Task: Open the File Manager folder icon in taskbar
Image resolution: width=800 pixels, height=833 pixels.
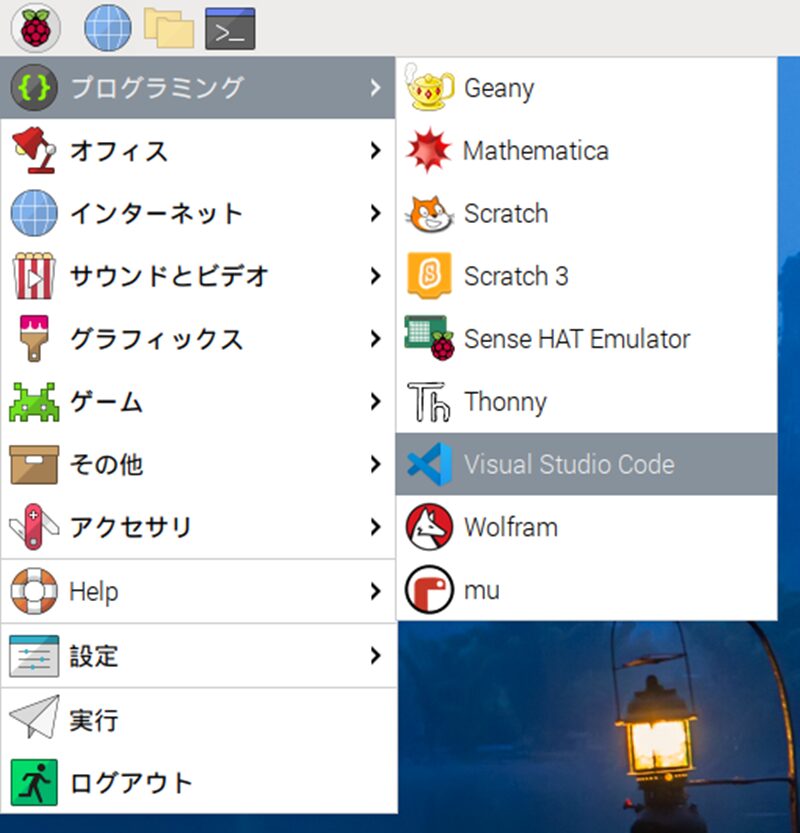Action: point(169,28)
